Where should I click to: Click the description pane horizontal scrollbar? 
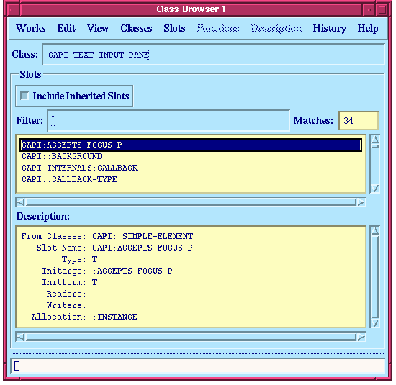point(191,337)
